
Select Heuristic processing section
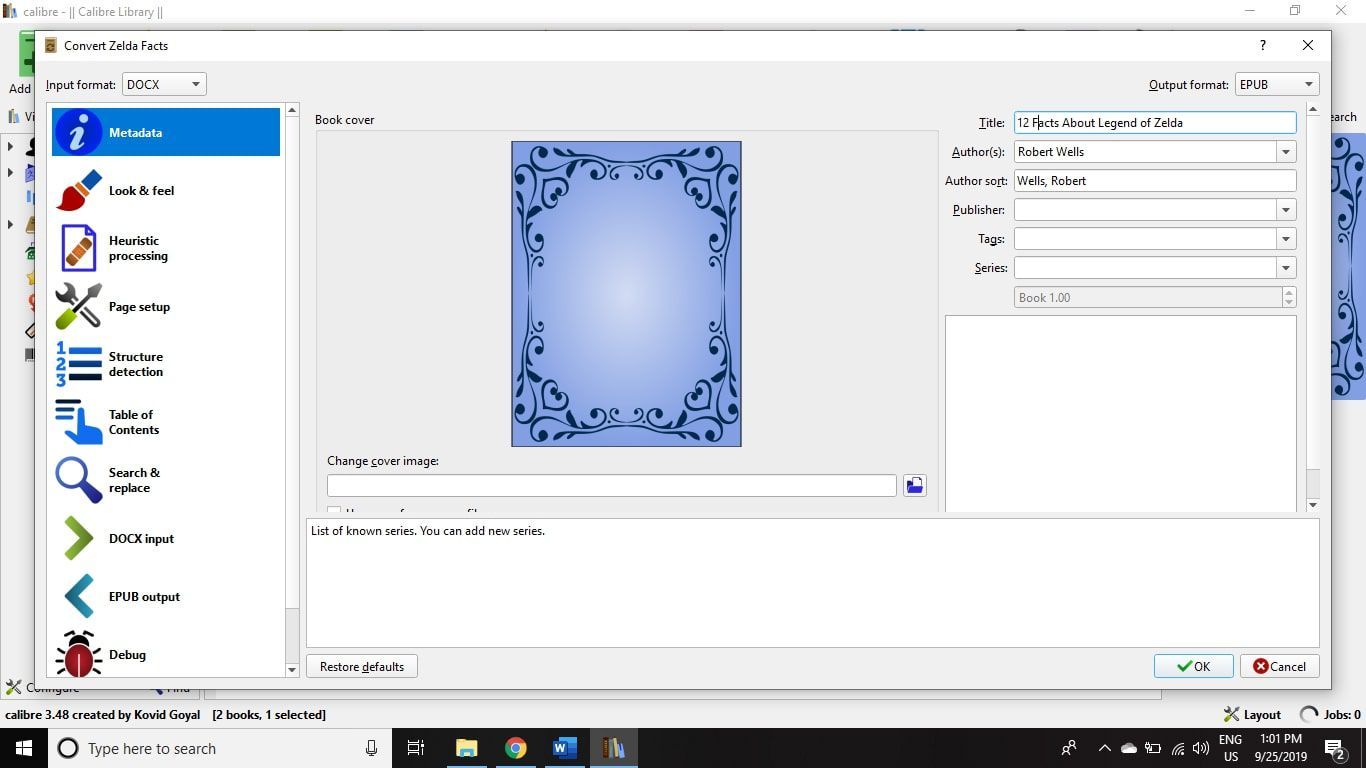(x=166, y=248)
